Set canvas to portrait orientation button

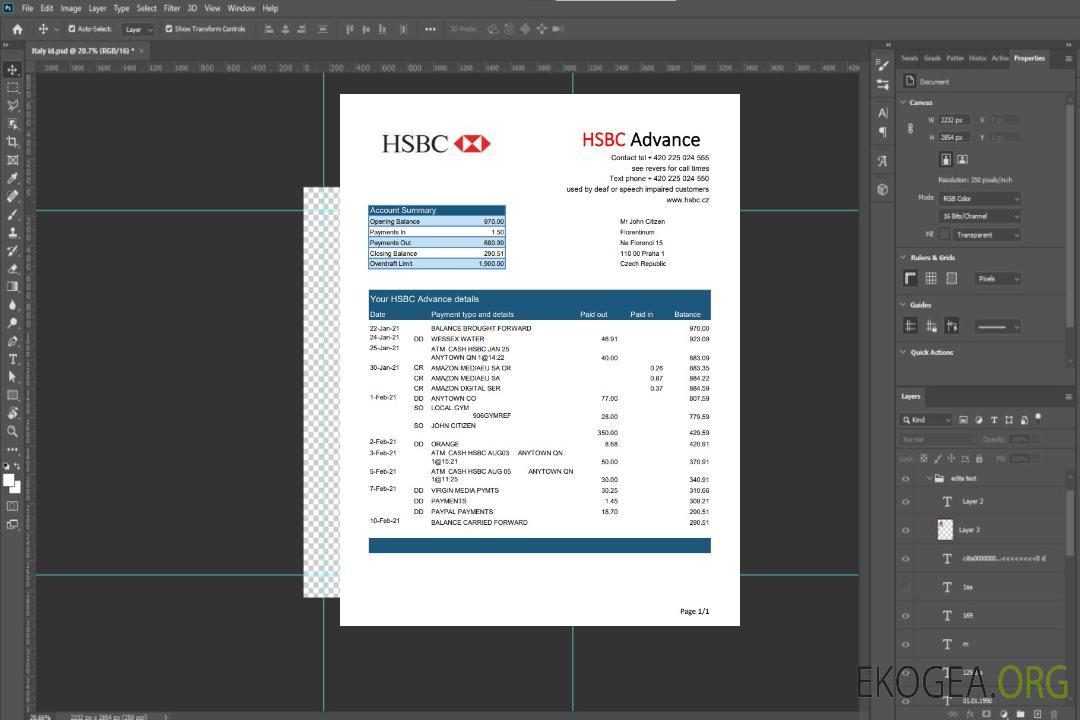pos(946,159)
